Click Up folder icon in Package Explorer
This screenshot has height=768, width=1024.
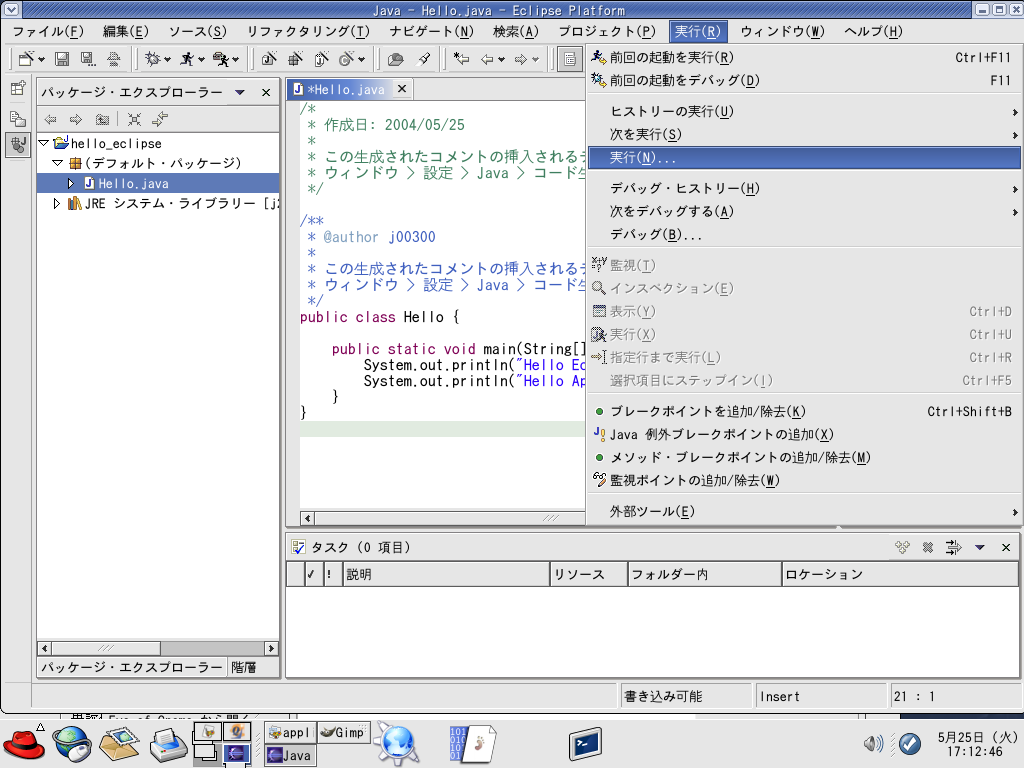102,119
